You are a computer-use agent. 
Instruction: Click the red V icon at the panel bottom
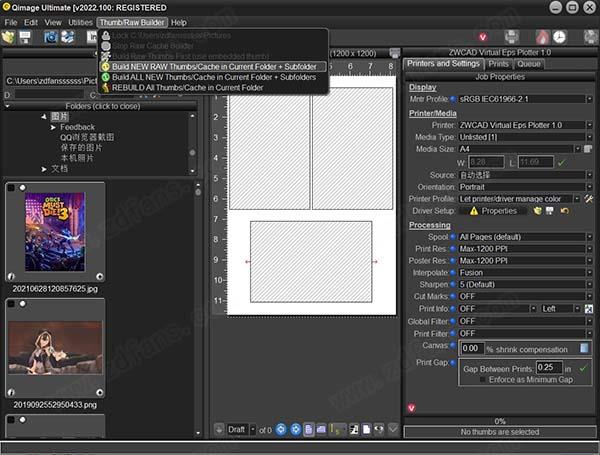point(412,408)
